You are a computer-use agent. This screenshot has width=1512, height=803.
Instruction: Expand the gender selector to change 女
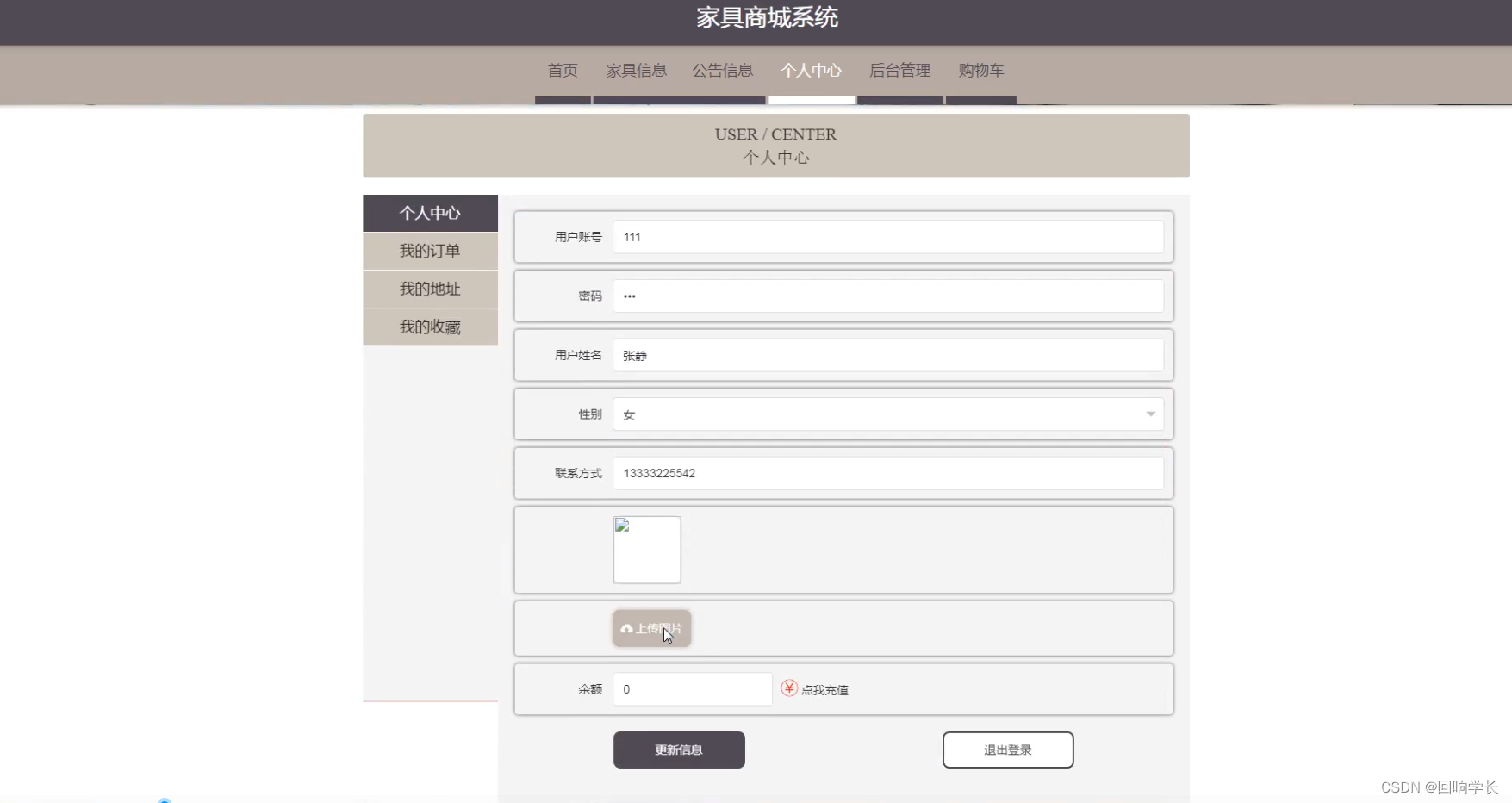coord(887,414)
